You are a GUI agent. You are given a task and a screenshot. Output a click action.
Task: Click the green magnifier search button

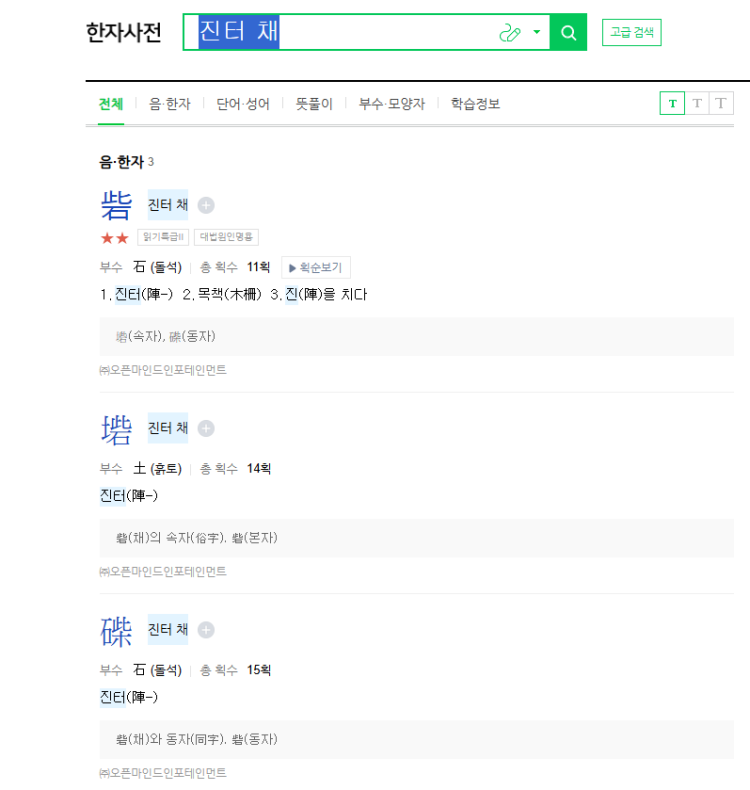point(568,32)
